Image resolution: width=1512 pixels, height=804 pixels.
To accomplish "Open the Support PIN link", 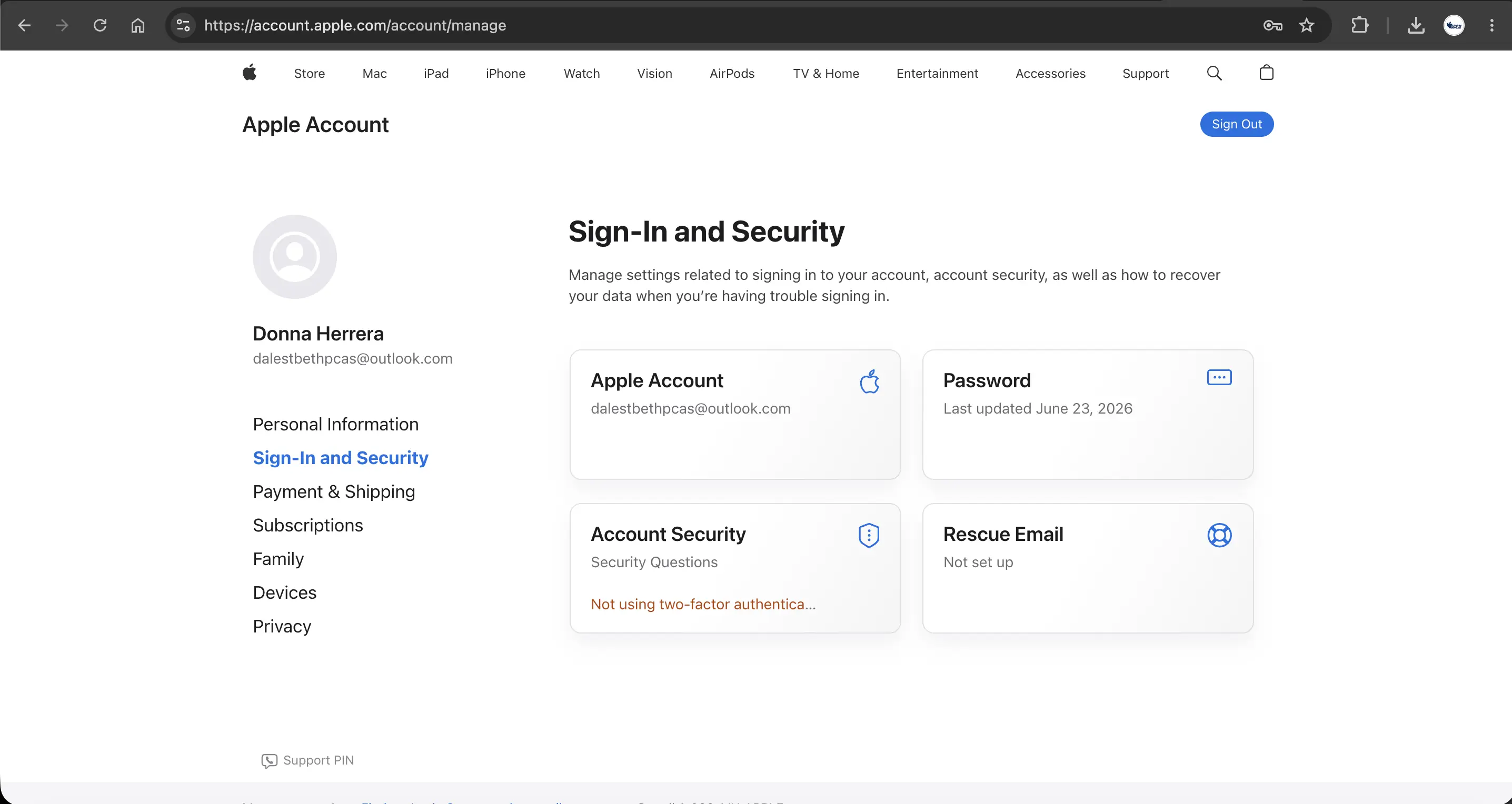I will [x=307, y=761].
